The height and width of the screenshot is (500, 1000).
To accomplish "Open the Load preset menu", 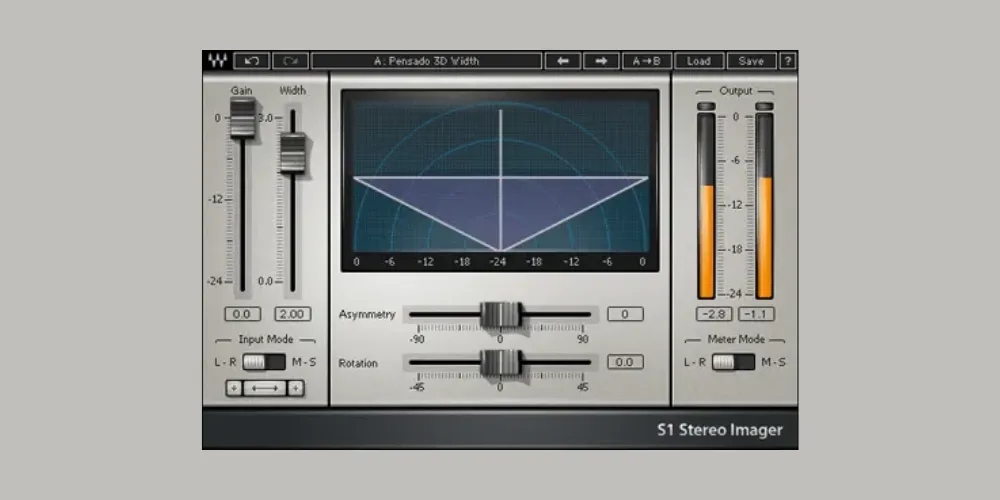I will (699, 61).
